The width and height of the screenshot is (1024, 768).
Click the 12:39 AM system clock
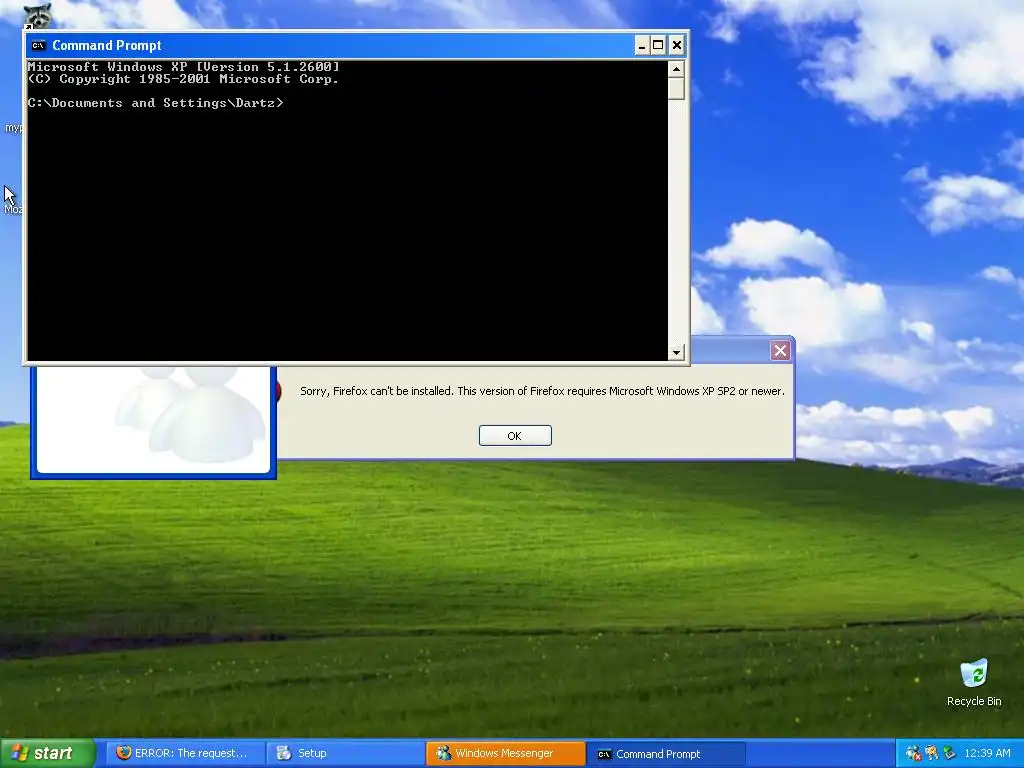click(x=987, y=753)
